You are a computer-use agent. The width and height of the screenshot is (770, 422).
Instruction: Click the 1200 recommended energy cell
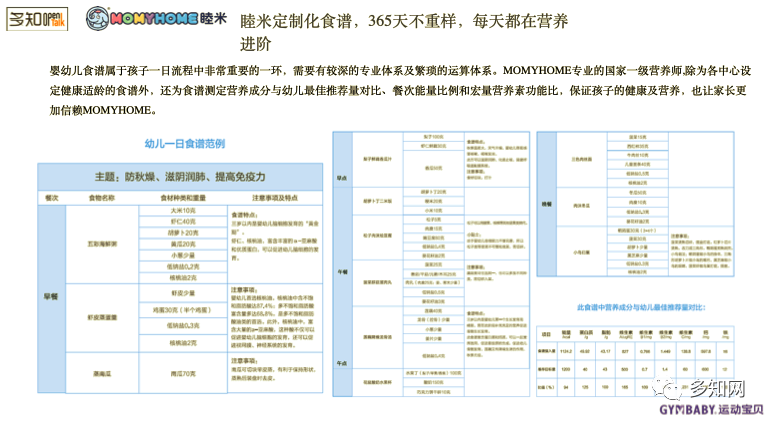coord(566,369)
